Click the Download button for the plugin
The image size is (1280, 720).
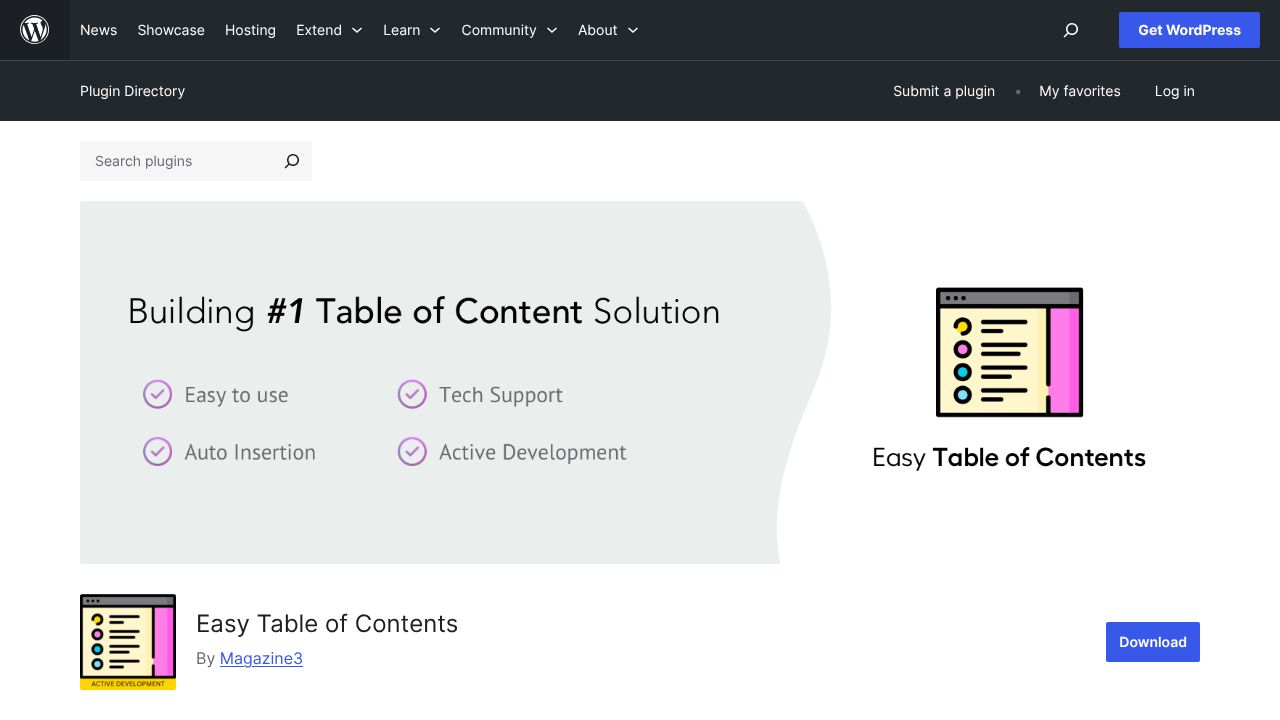pos(1152,642)
